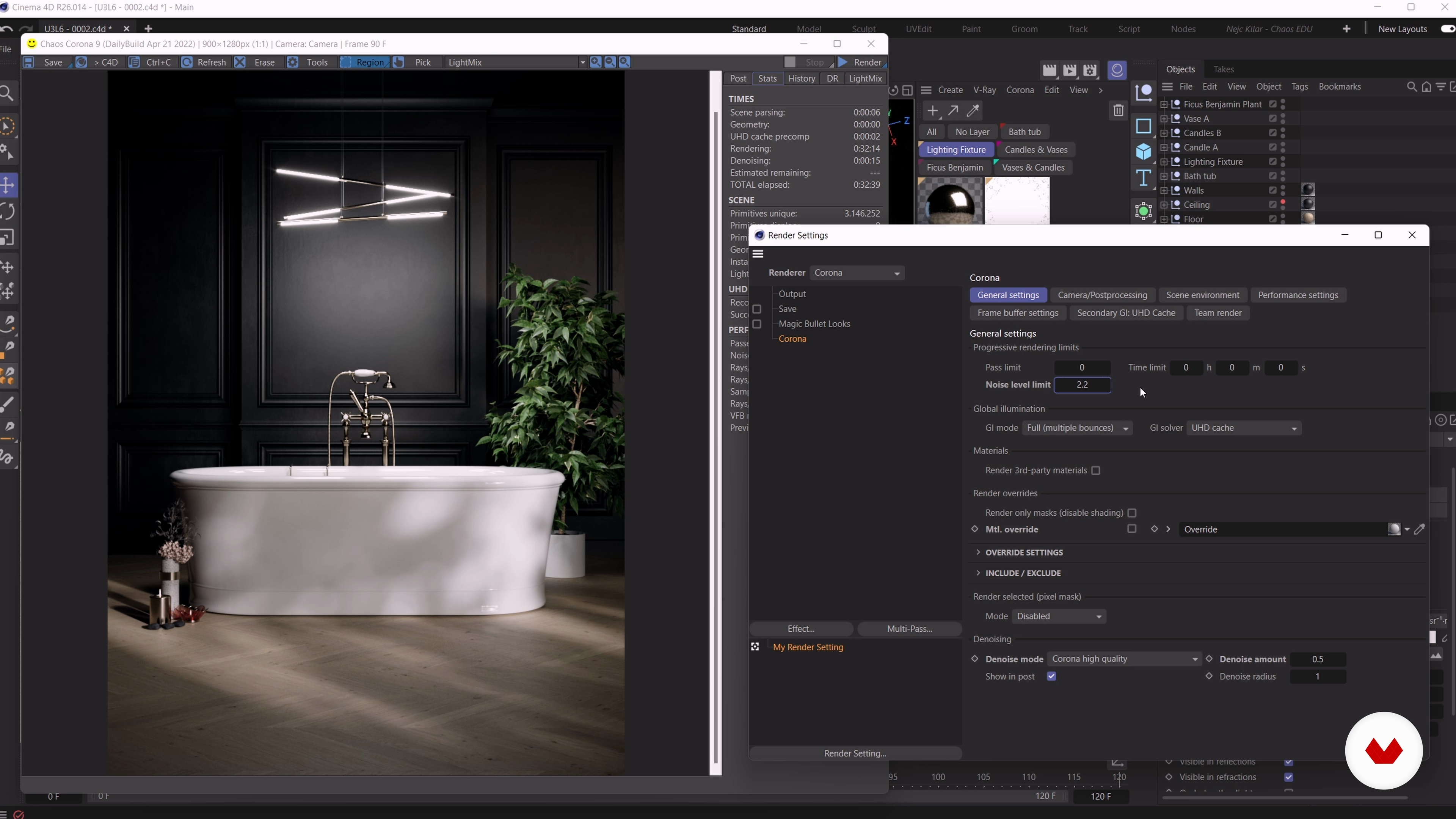This screenshot has height=819, width=1456.
Task: Select the Lighting Fixture layer filter
Action: click(x=956, y=150)
